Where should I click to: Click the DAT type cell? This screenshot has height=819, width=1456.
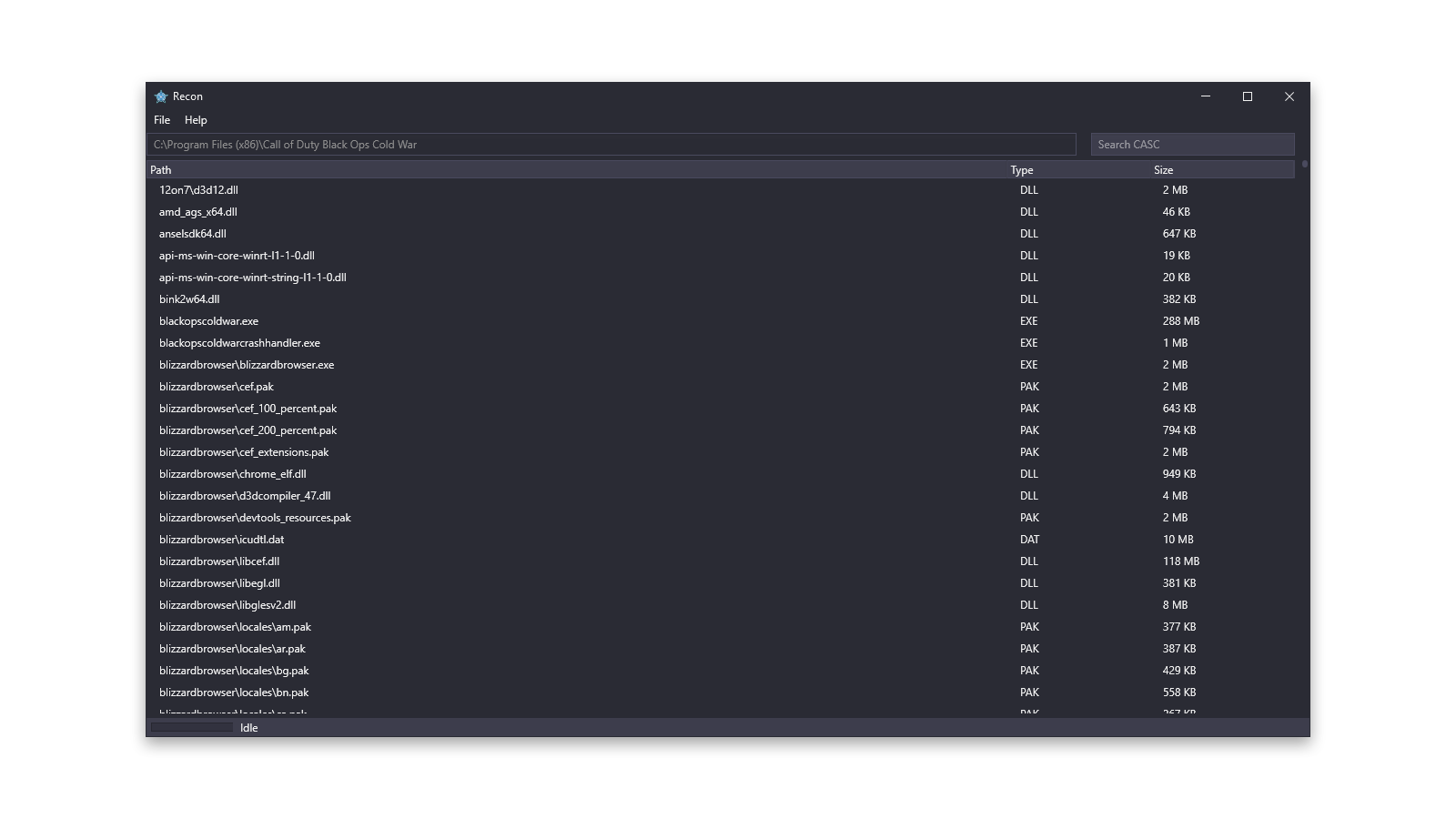1029,540
